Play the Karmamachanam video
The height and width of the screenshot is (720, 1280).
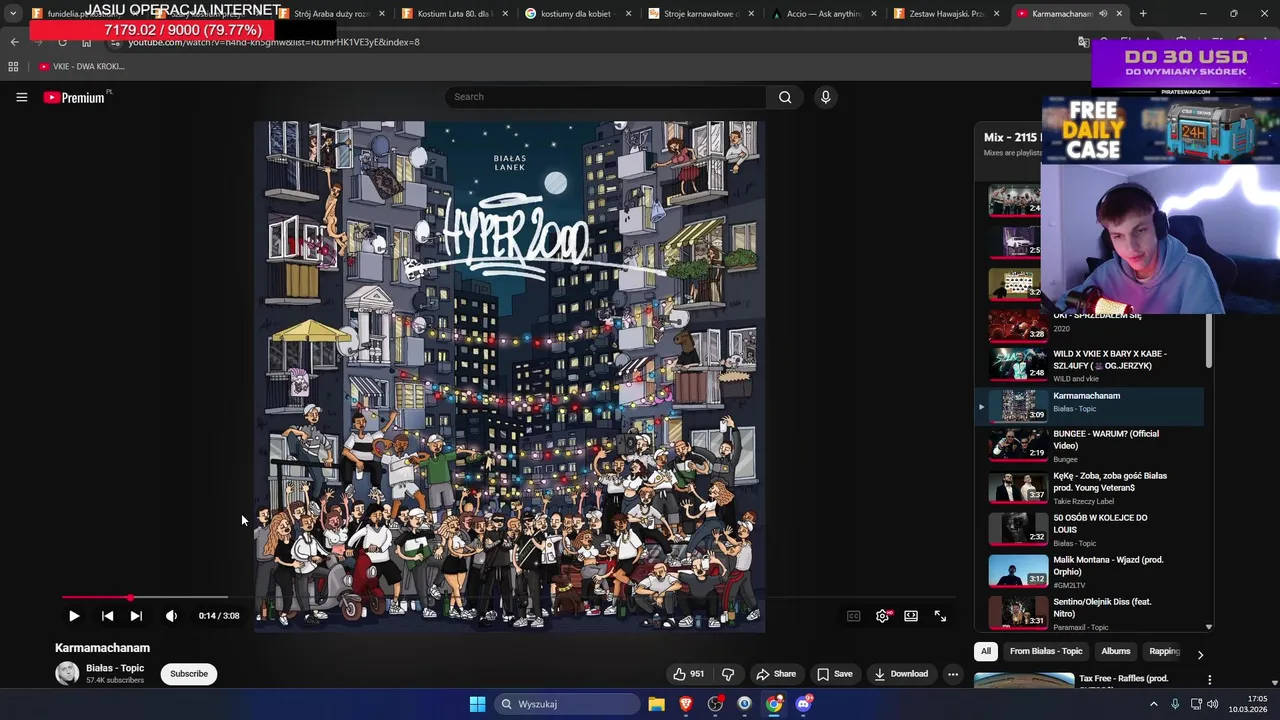pyautogui.click(x=74, y=616)
